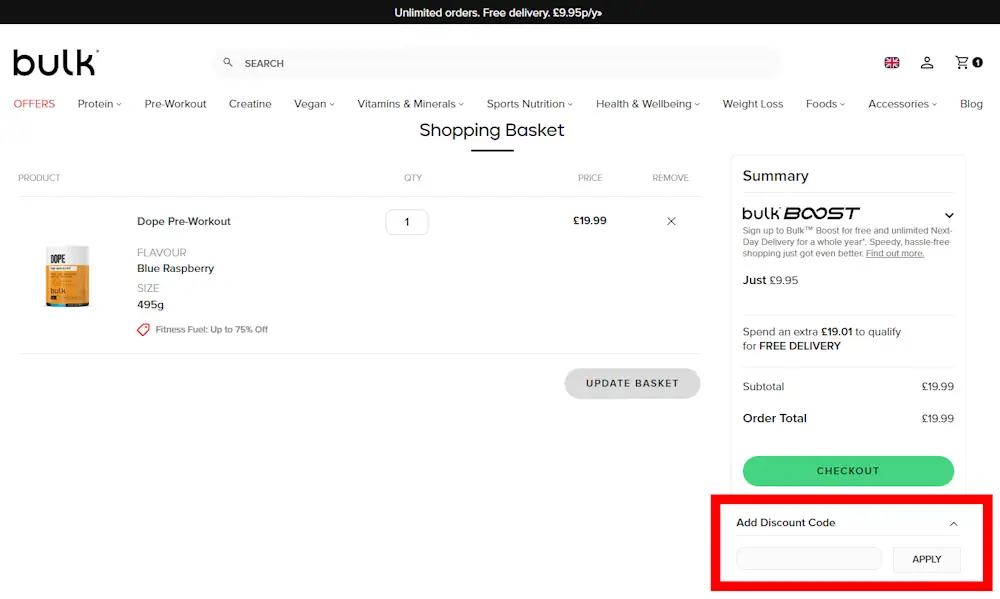Expand the Health & Wellbeing dropdown
The image size is (1000, 599).
pyautogui.click(x=647, y=104)
